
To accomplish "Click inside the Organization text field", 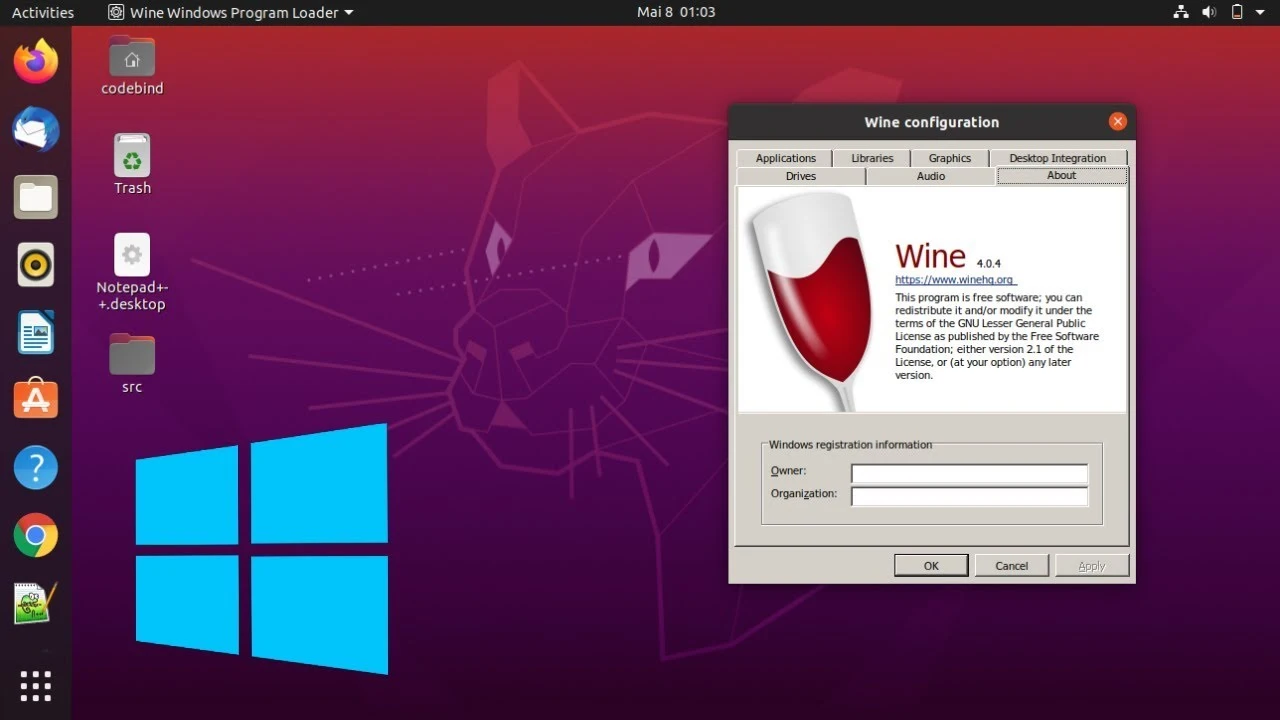I will point(968,496).
